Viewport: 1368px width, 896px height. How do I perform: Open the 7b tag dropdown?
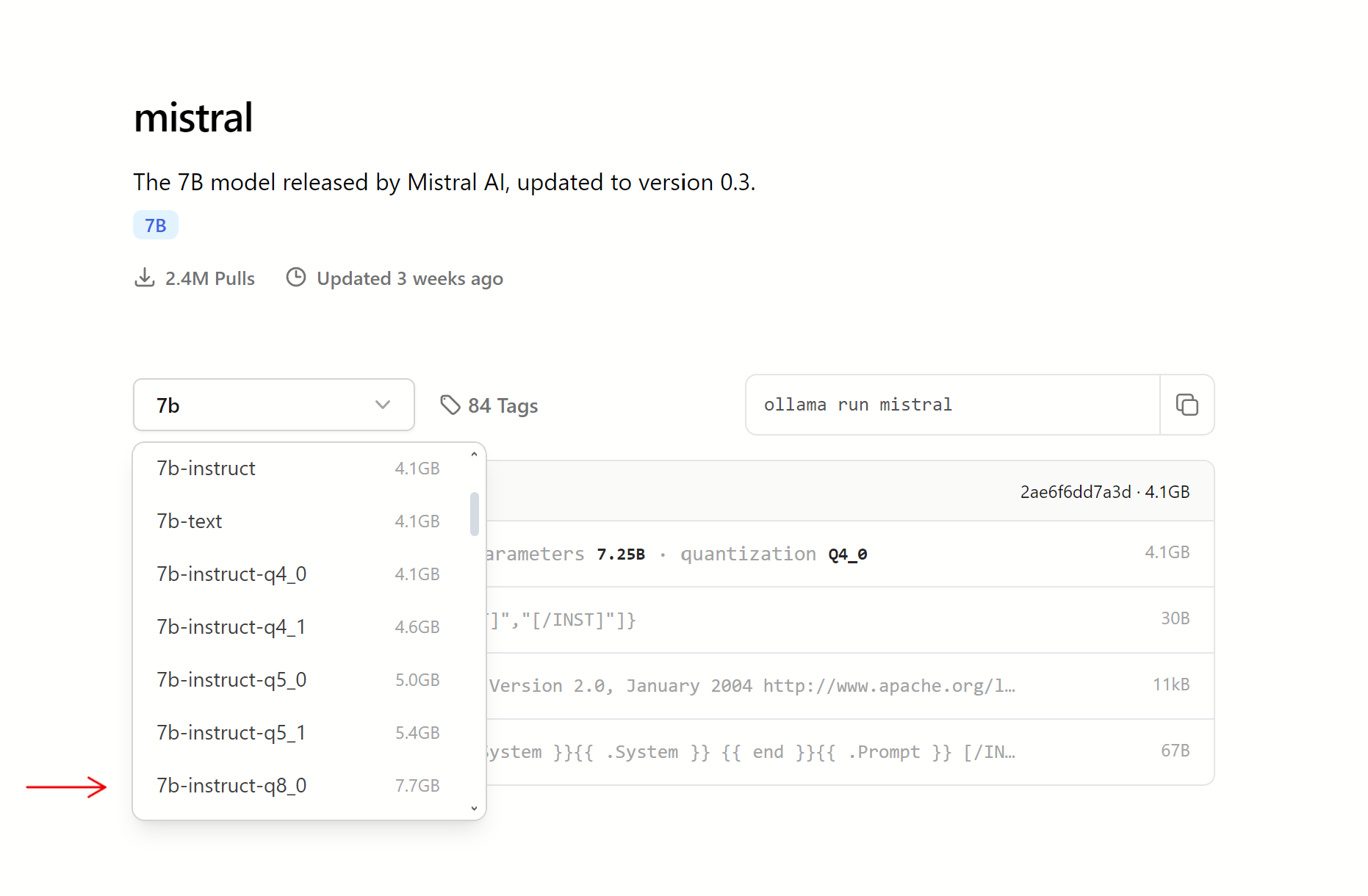[x=274, y=405]
